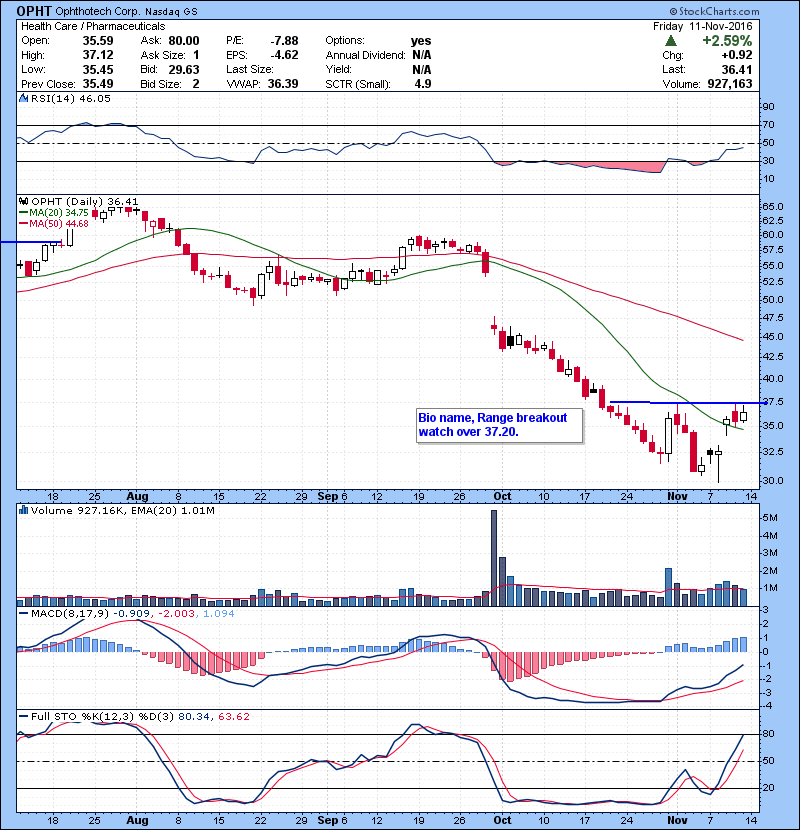Click the 30.0 price axis label
The width and height of the screenshot is (800, 830).
click(772, 481)
